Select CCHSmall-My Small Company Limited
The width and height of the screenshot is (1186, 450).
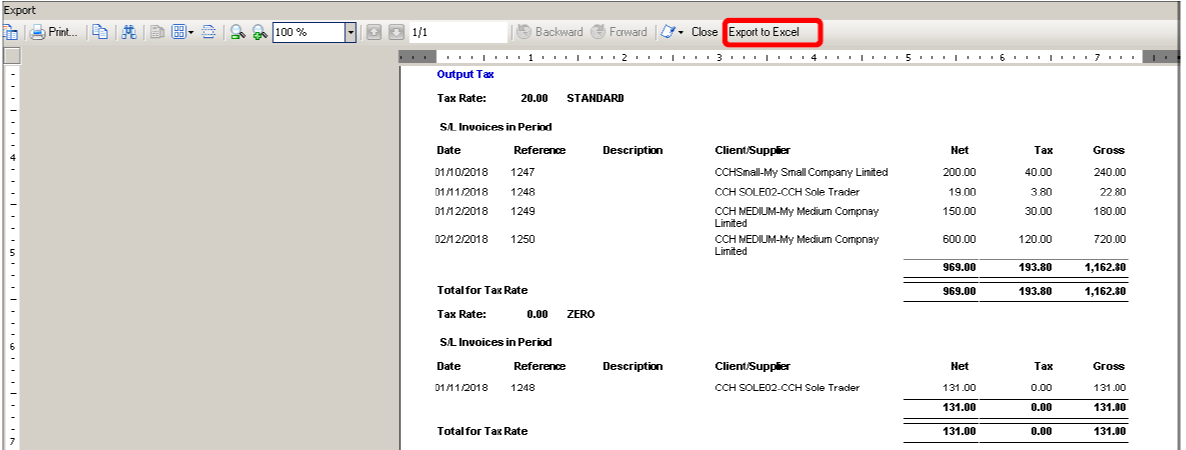click(801, 172)
